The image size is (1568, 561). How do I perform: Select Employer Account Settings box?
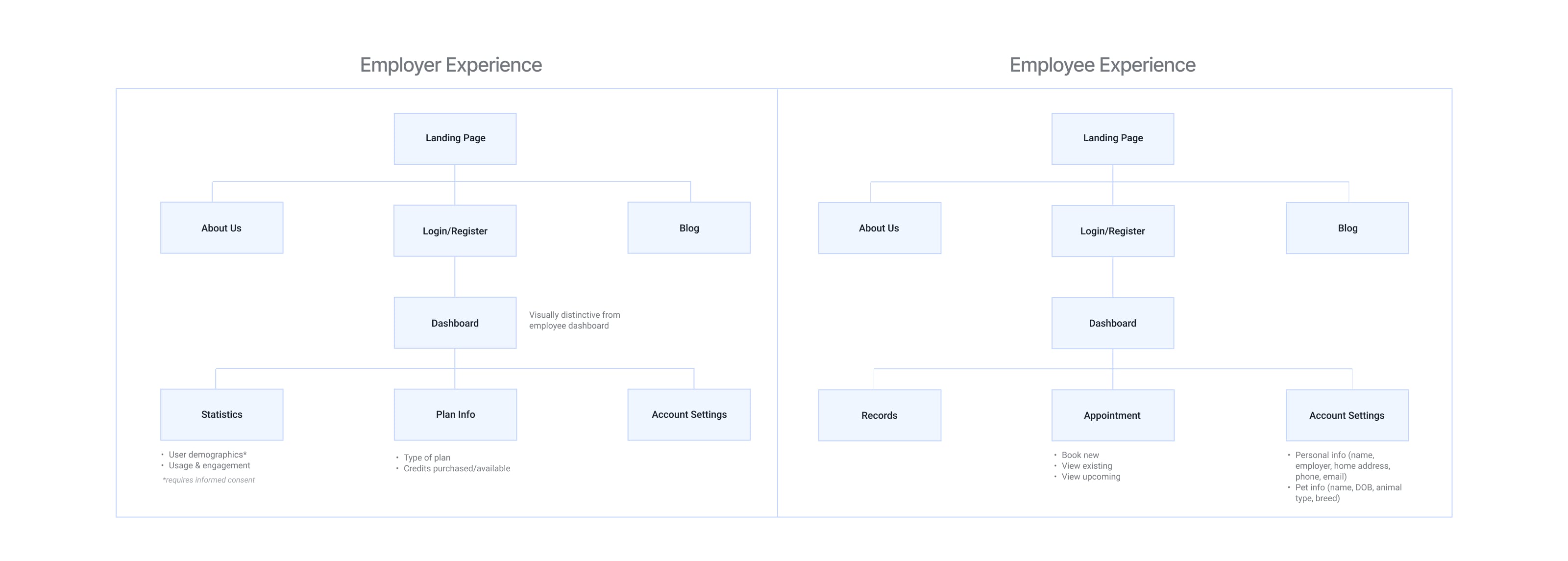688,414
